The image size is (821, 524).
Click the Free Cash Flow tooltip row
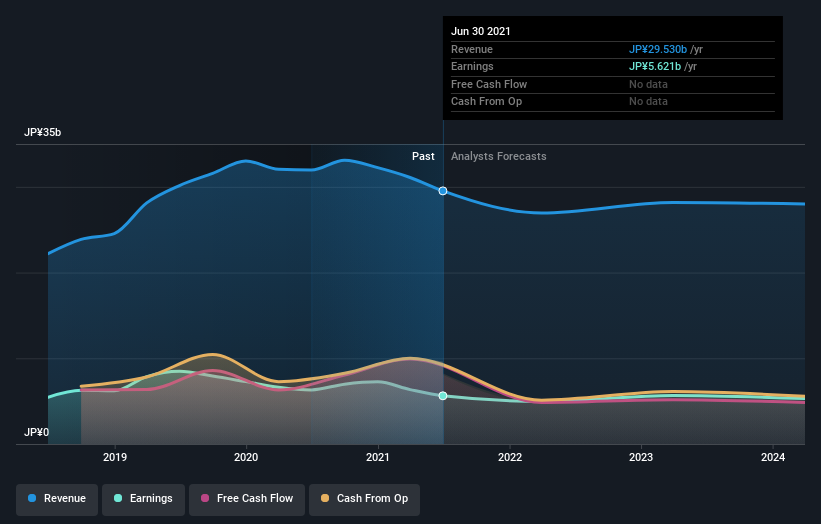613,84
